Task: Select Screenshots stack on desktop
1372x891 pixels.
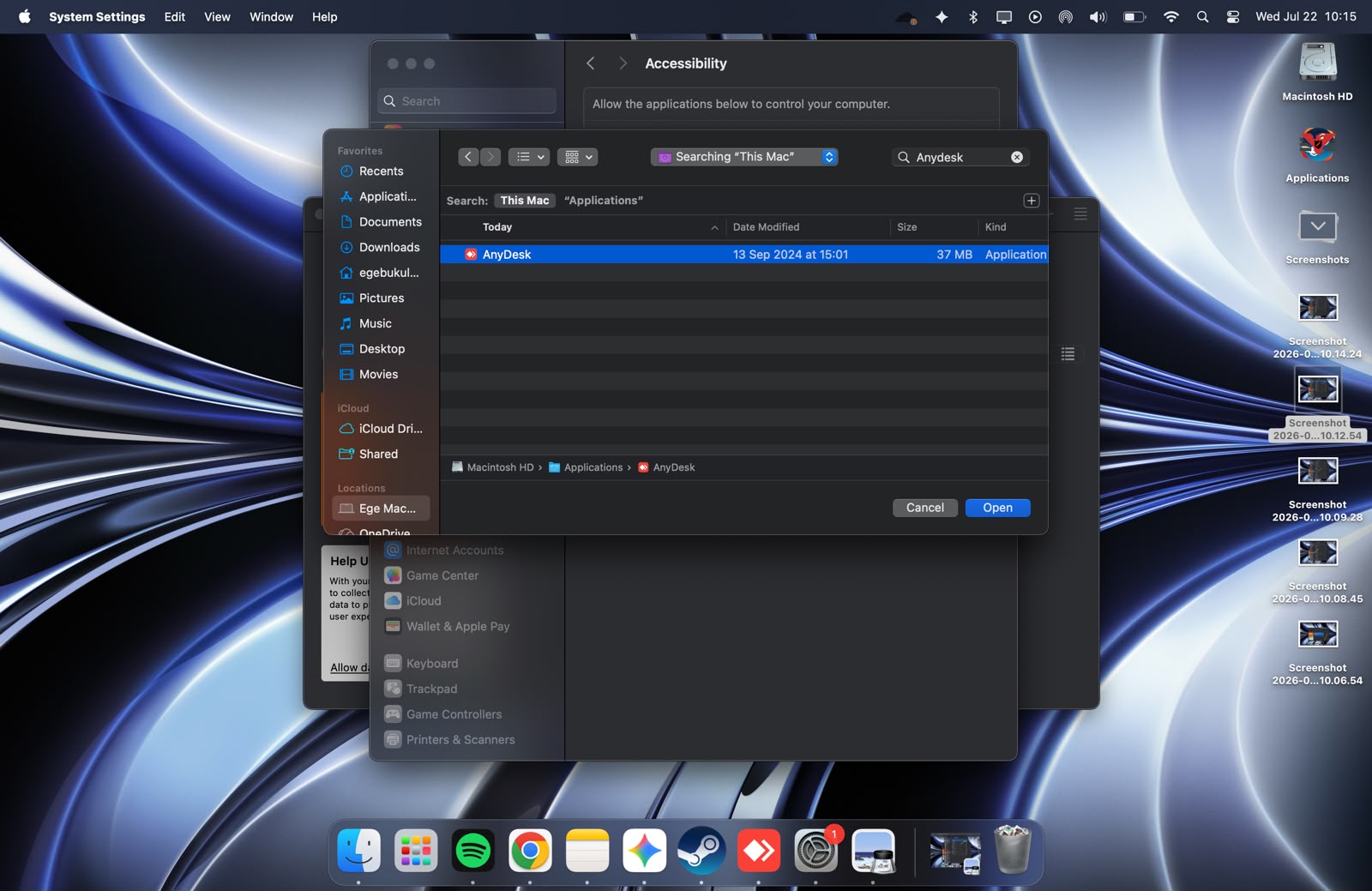Action: tap(1317, 236)
